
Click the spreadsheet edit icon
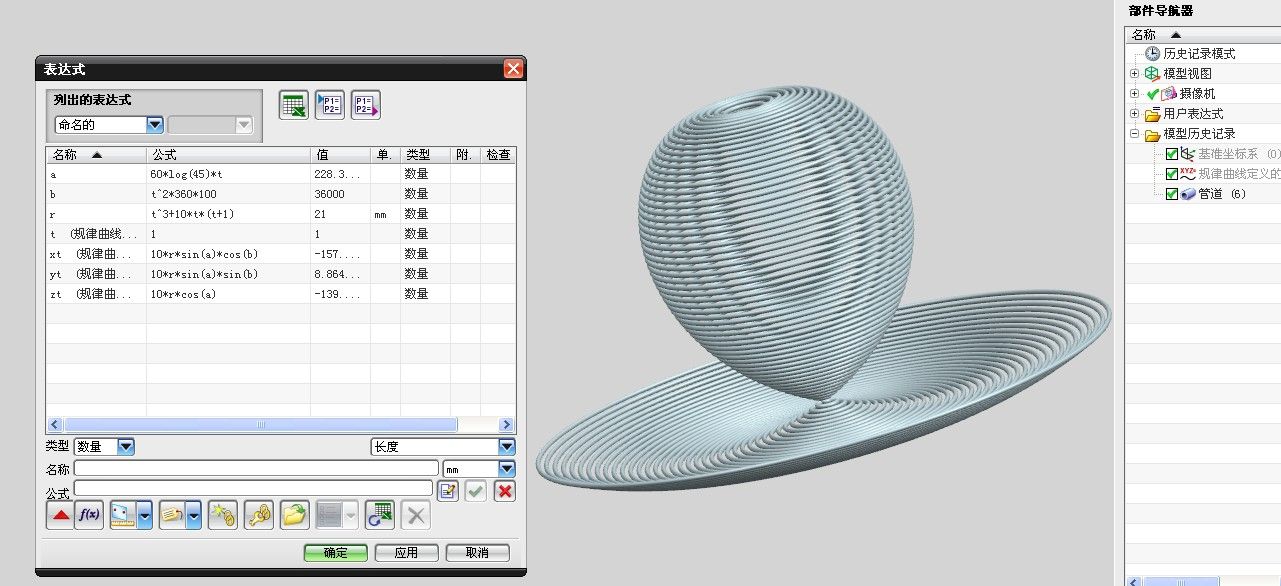pos(294,105)
